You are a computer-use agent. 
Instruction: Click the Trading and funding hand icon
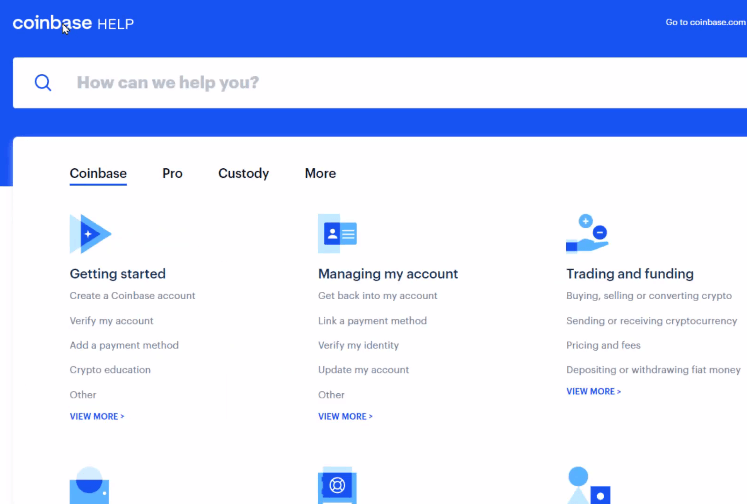pos(587,233)
